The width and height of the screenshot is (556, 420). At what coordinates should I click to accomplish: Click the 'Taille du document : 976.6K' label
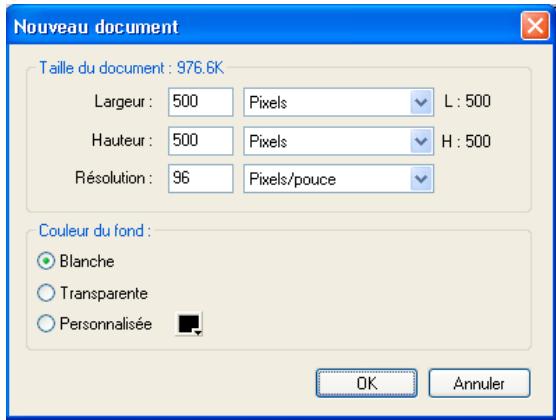pyautogui.click(x=132, y=67)
